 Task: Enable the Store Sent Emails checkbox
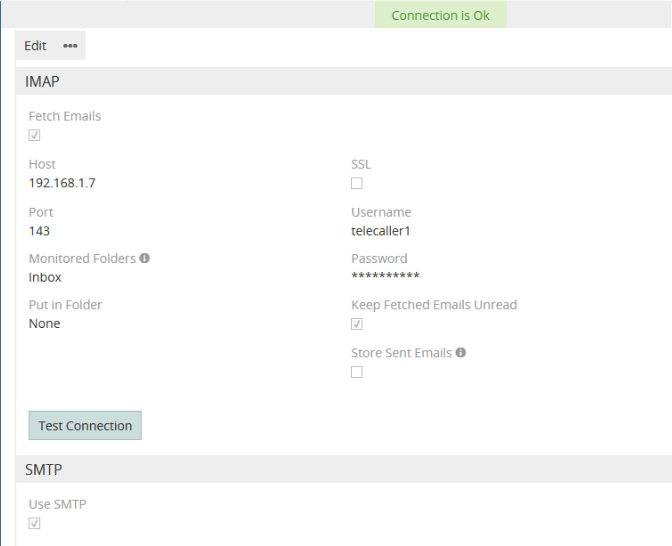point(357,372)
